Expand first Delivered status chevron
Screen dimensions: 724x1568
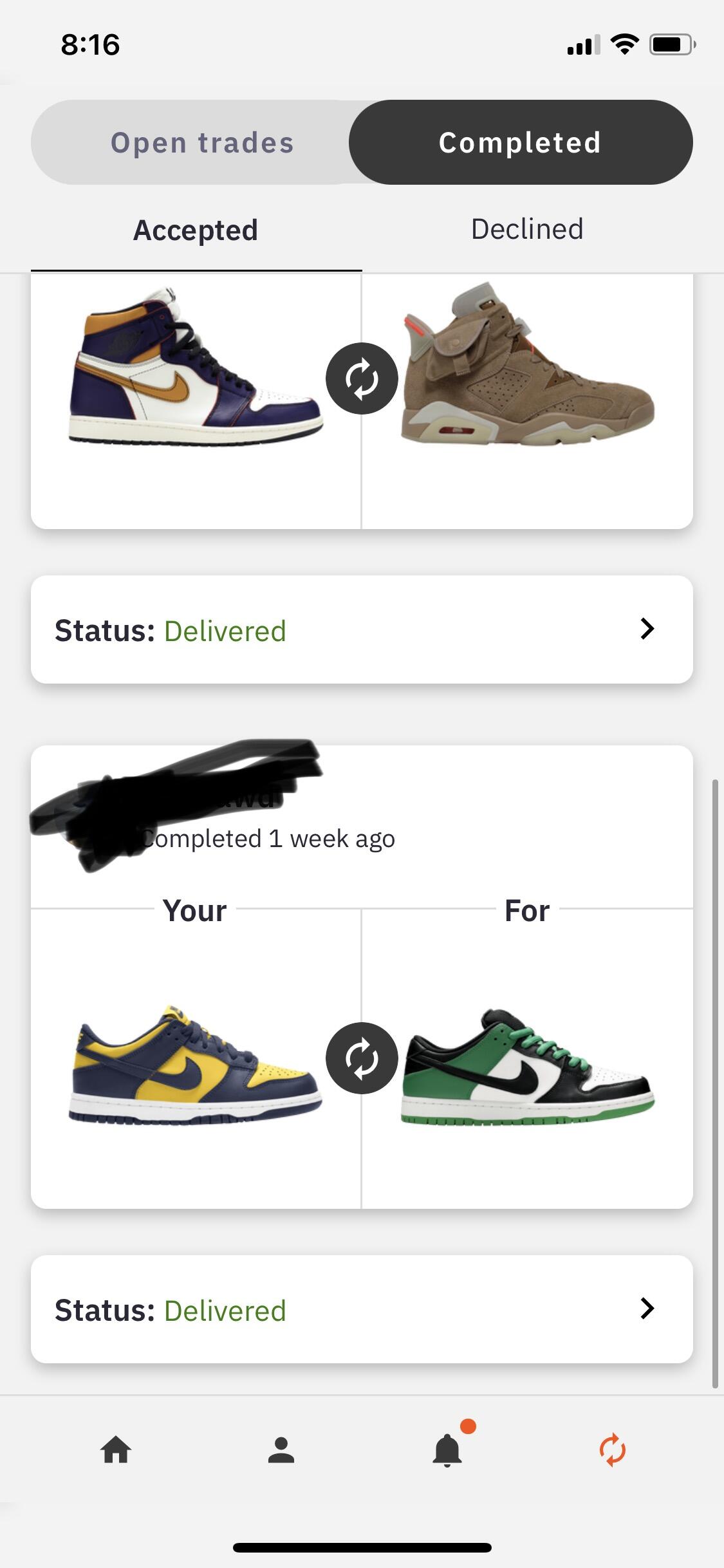[x=647, y=629]
